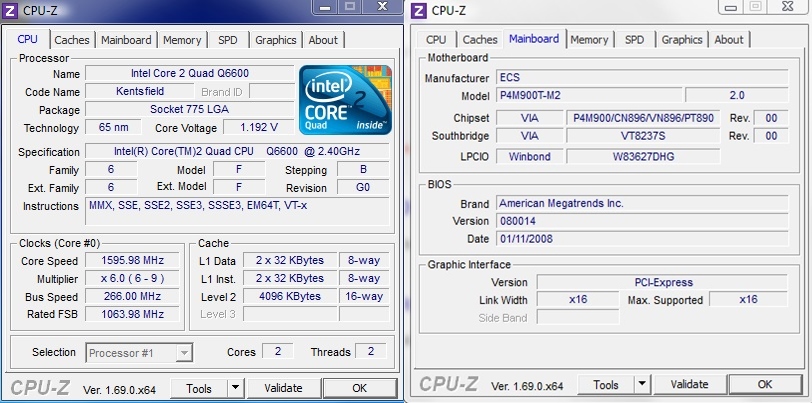812x403 pixels.
Task: Click the Max. Supported value x16
Action: (748, 299)
